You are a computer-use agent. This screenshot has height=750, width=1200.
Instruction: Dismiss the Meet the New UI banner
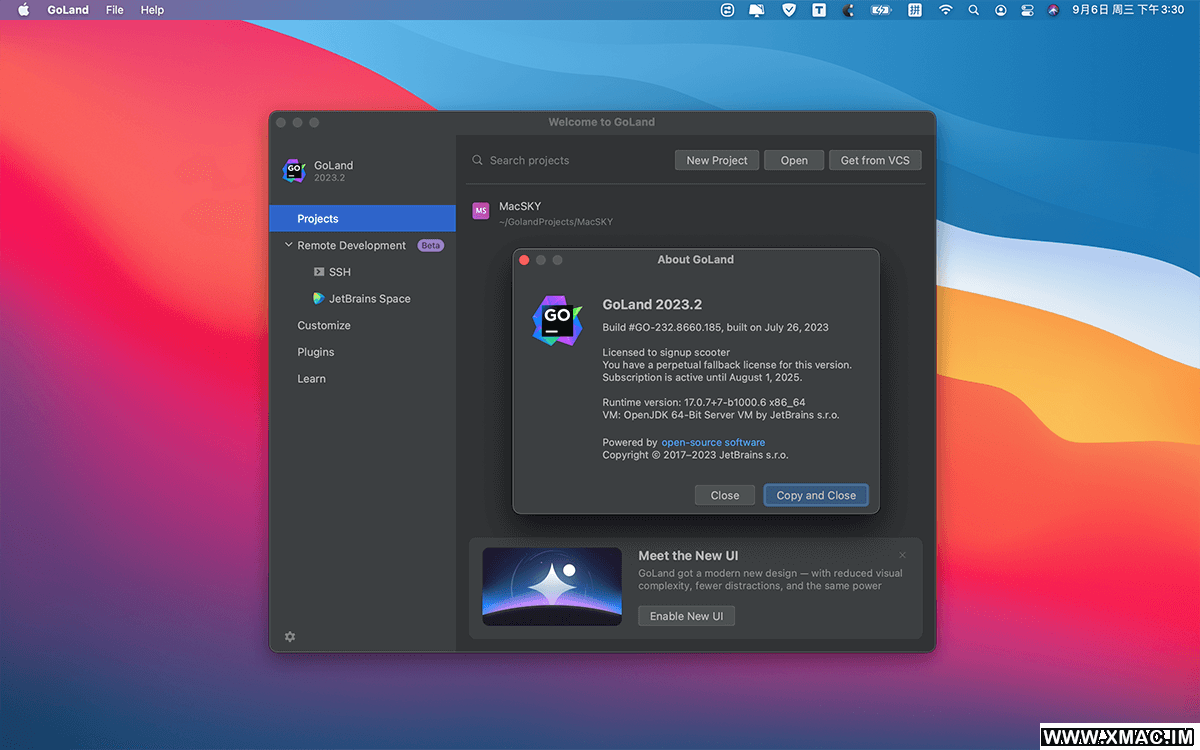tap(902, 555)
